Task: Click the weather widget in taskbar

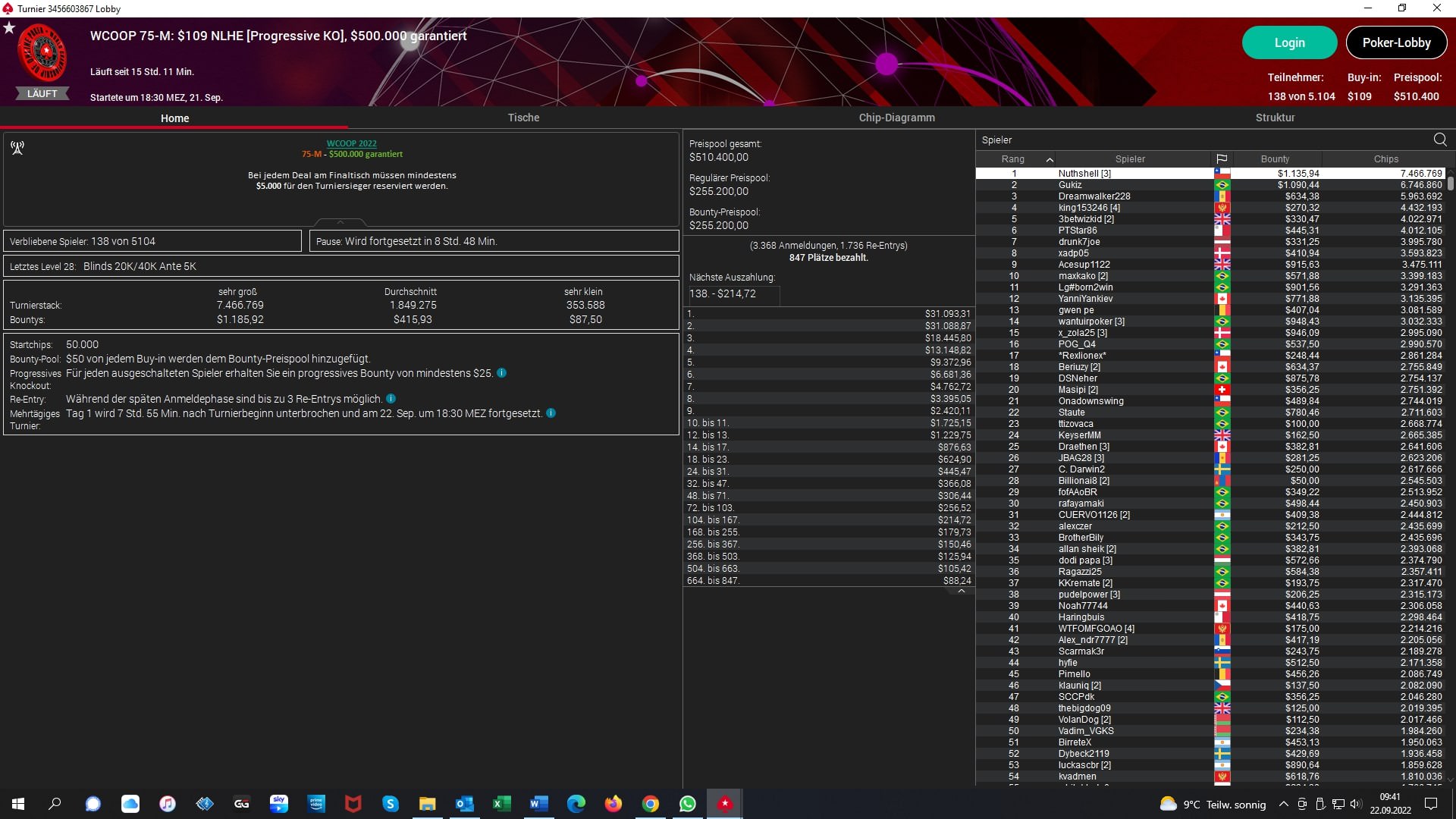Action: click(1213, 804)
